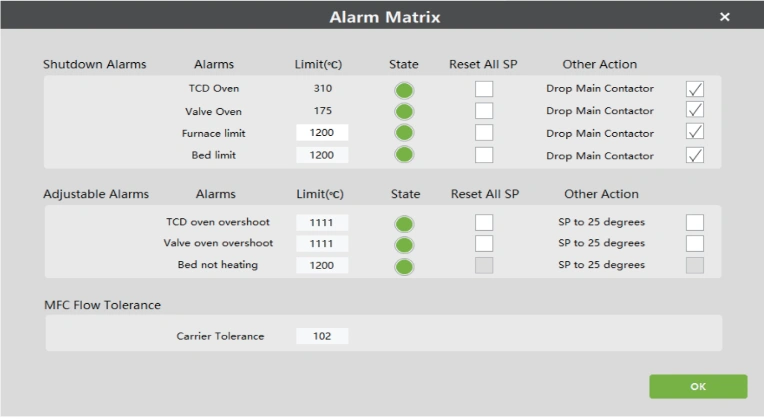Click the OK button
Screen dimensions: 764x419
pos(698,387)
